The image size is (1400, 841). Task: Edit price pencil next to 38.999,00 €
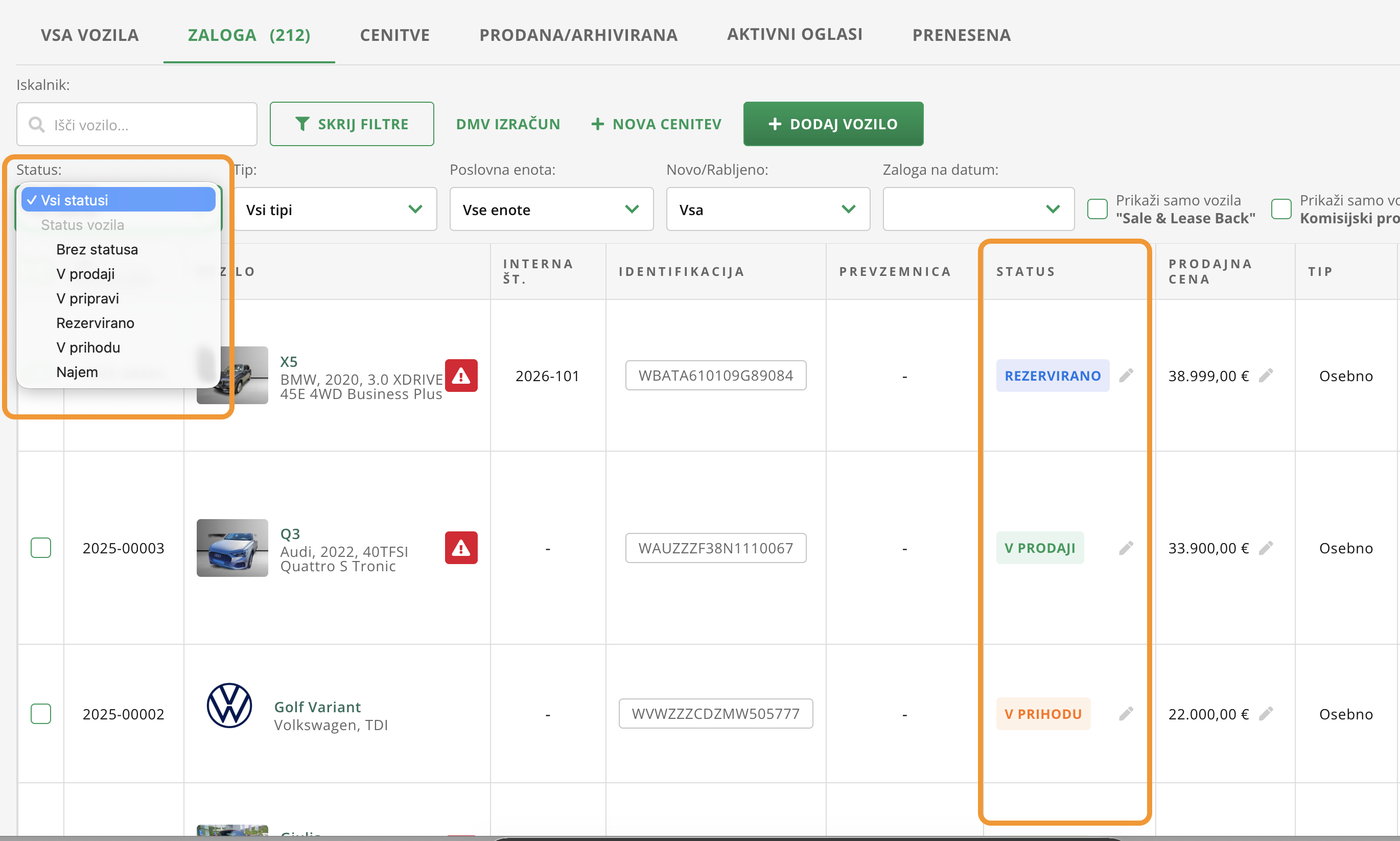tap(1266, 375)
